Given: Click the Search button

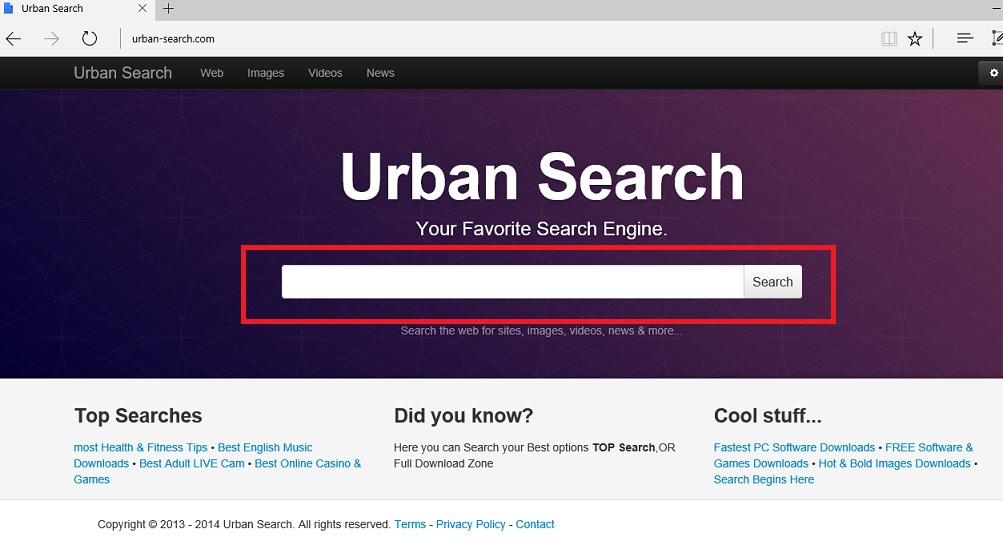Looking at the screenshot, I should point(773,281).
